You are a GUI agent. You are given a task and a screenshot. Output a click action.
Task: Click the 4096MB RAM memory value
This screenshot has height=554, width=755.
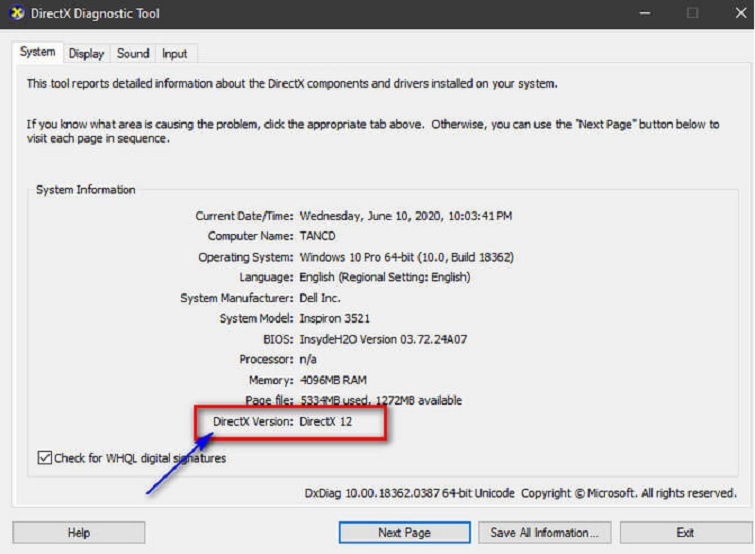[x=335, y=380]
